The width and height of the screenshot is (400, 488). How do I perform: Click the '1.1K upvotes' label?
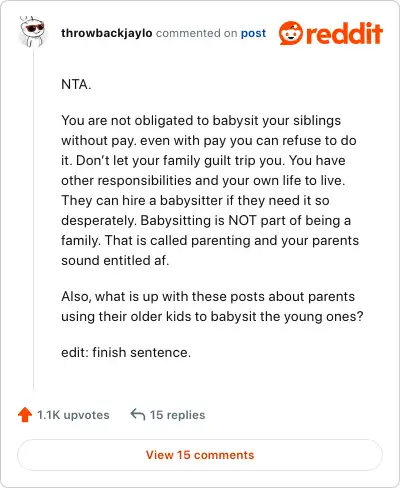[x=73, y=415]
